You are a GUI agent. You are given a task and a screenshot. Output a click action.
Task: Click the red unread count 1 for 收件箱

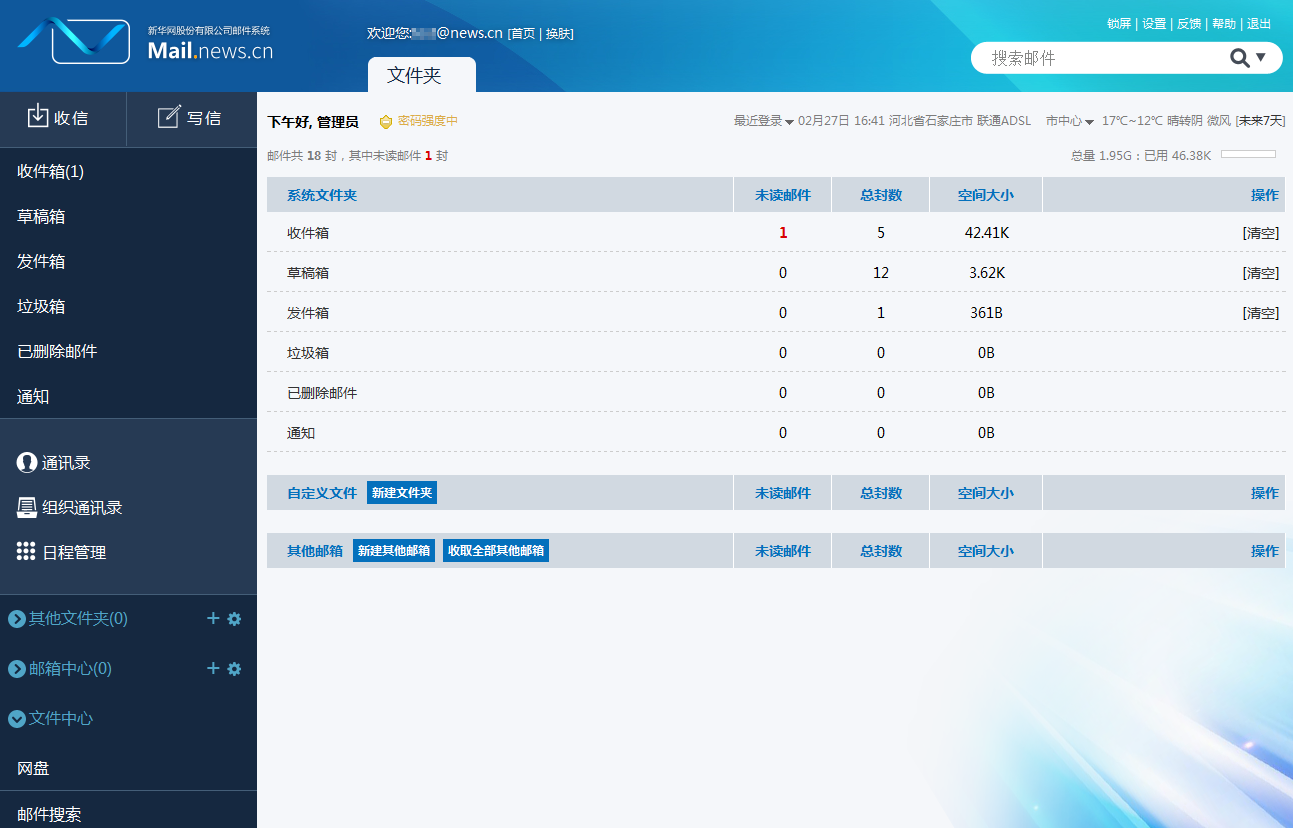(783, 233)
